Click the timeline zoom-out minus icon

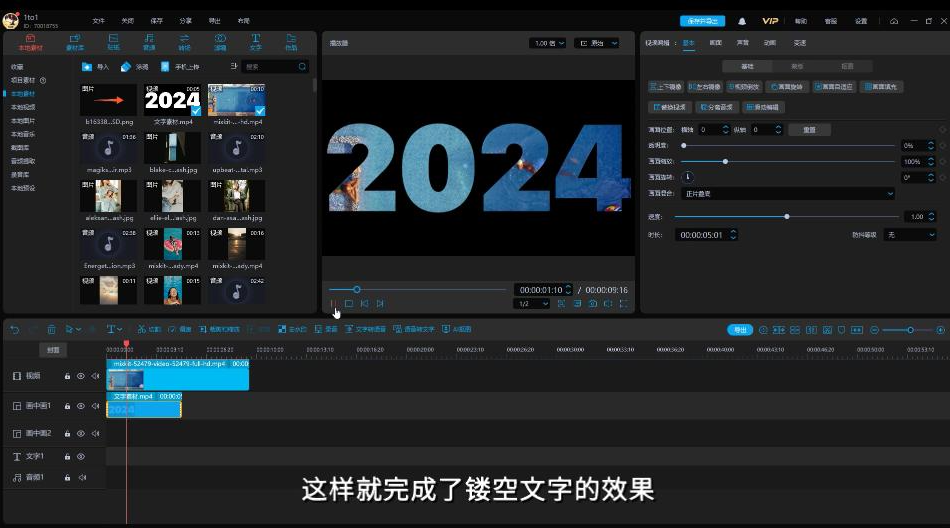click(874, 330)
